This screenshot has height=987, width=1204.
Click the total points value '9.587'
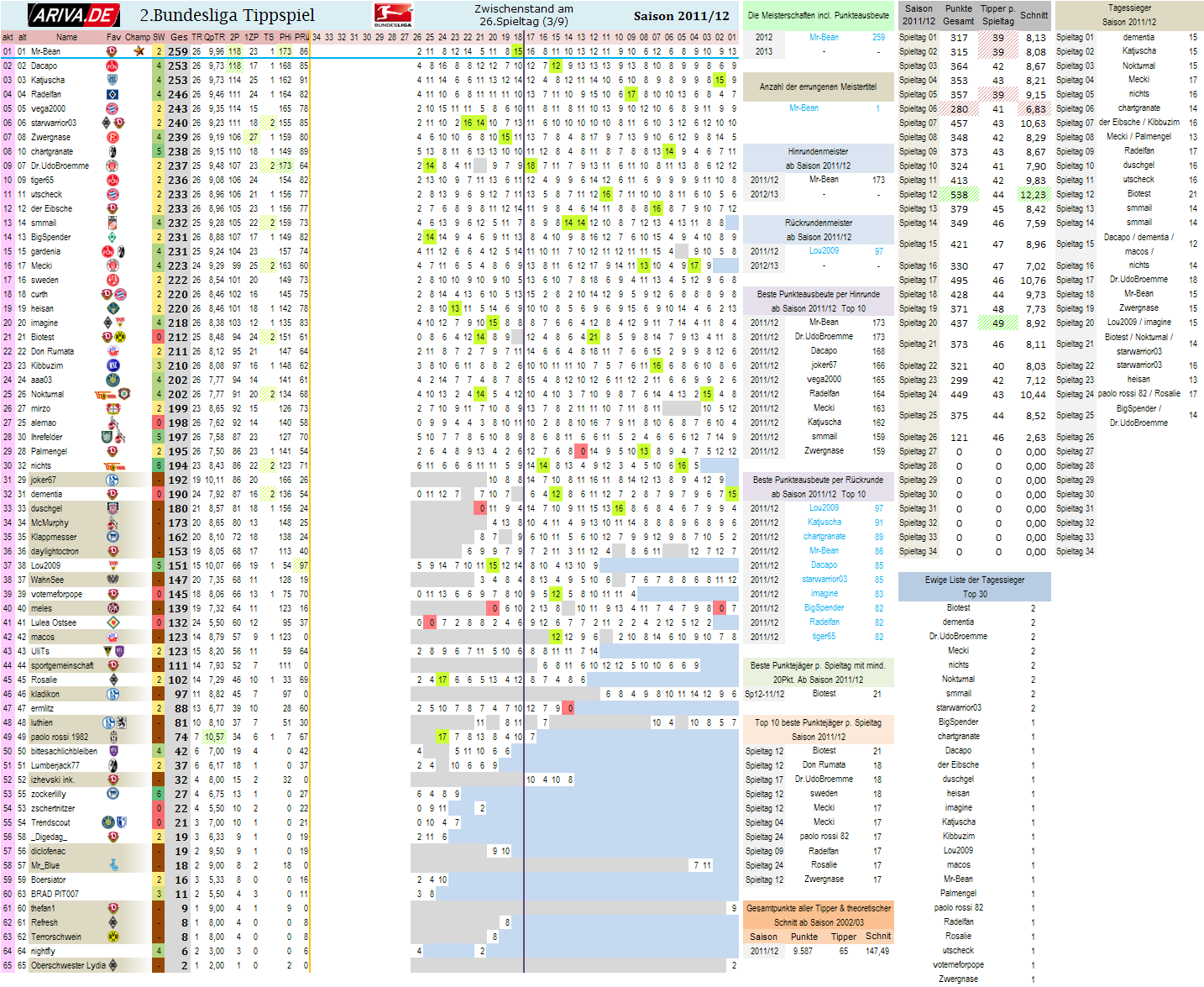pos(804,951)
